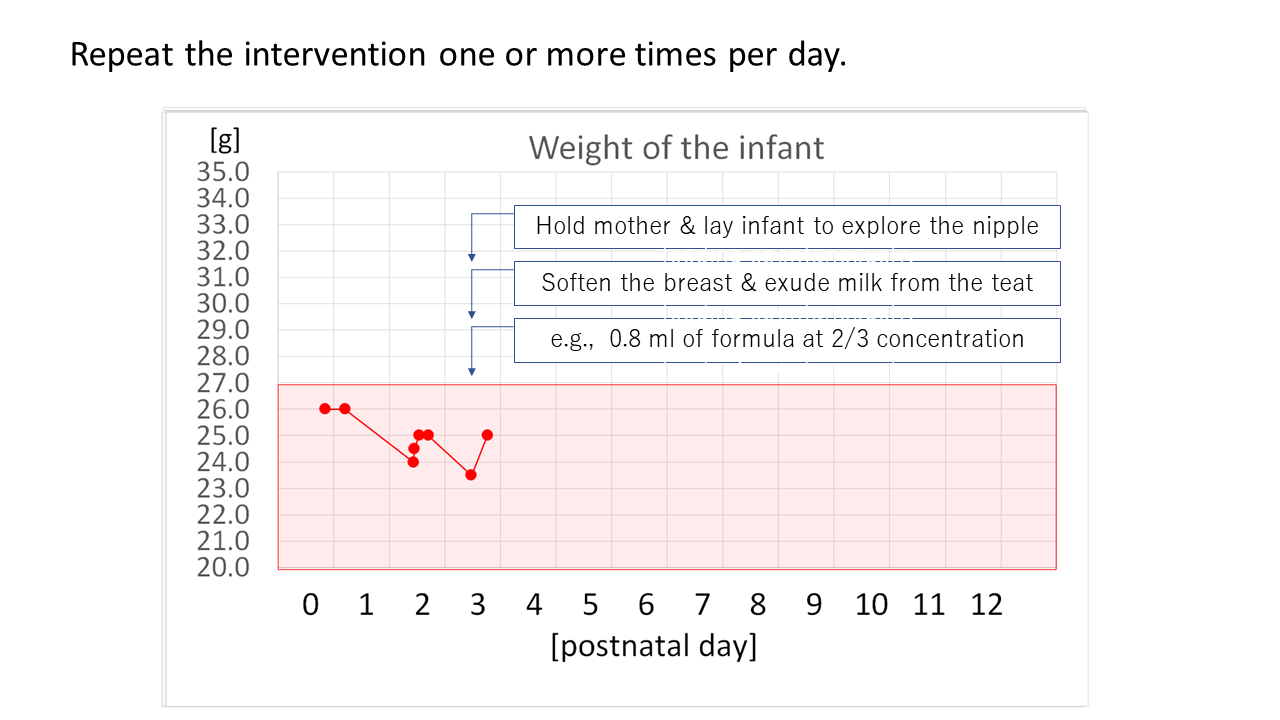1280x720 pixels.
Task: Select the '[postnatal day]' axis title
Action: [654, 645]
